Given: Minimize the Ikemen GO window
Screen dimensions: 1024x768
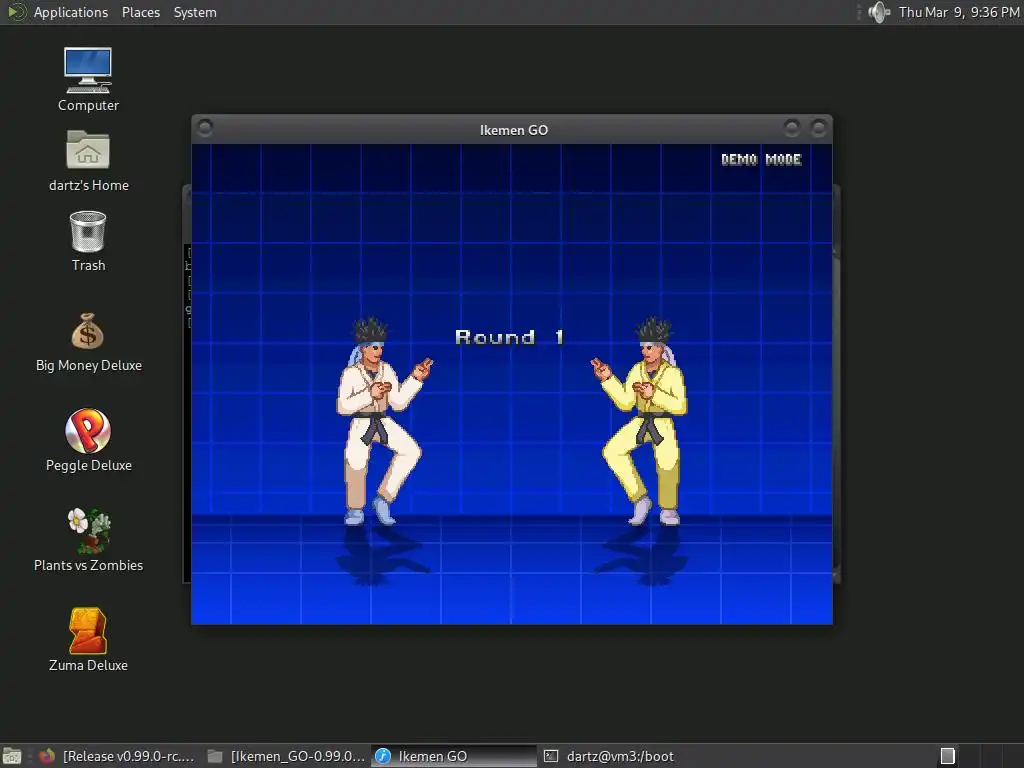Looking at the screenshot, I should coord(792,128).
